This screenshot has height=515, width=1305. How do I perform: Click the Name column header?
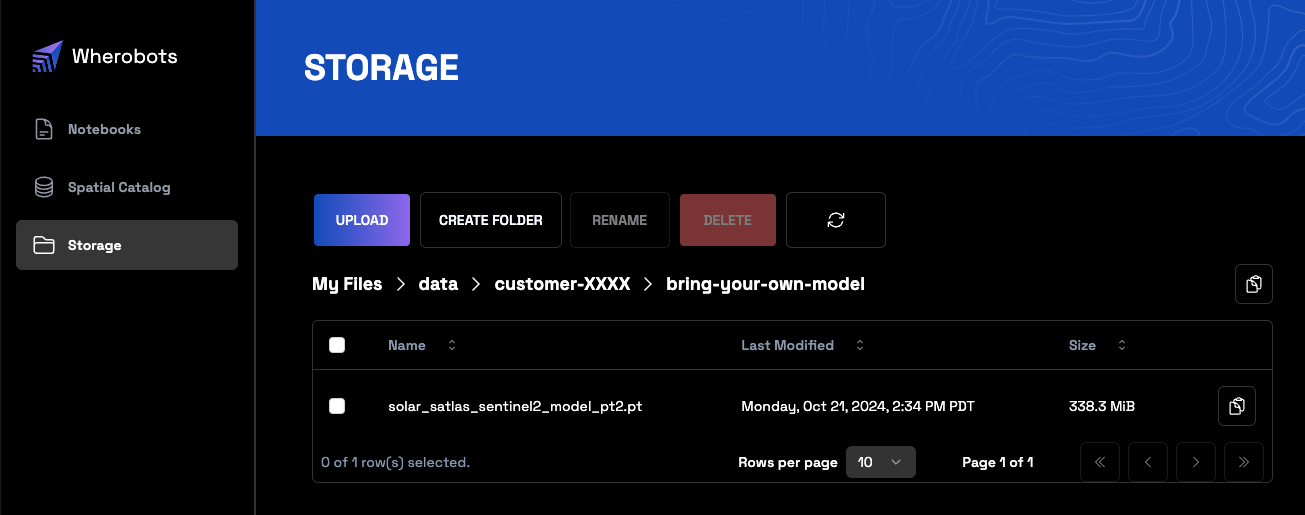pyautogui.click(x=407, y=345)
